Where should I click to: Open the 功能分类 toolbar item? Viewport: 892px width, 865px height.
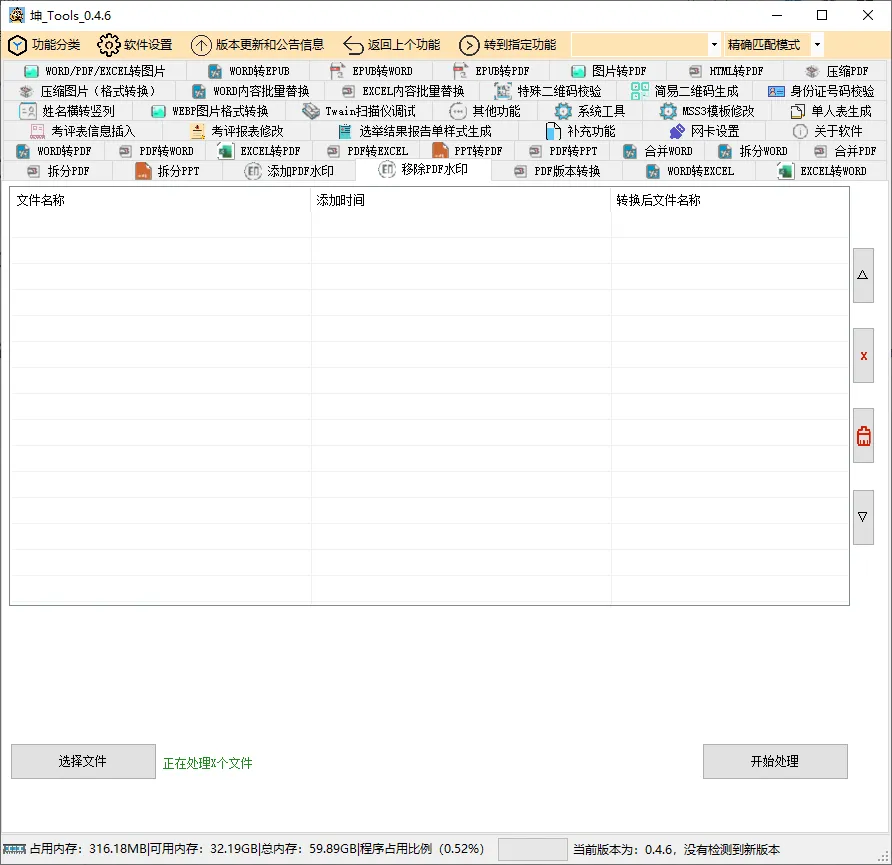pos(44,45)
